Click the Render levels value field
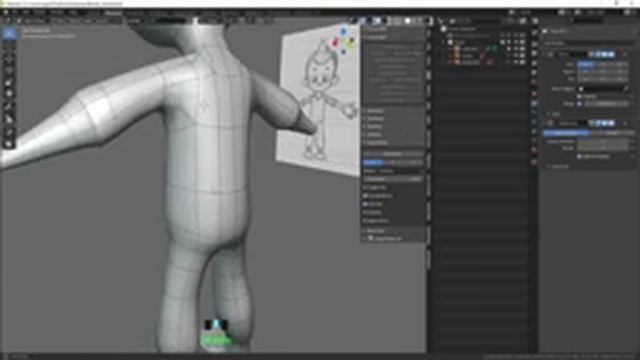The image size is (640, 360). [x=602, y=149]
